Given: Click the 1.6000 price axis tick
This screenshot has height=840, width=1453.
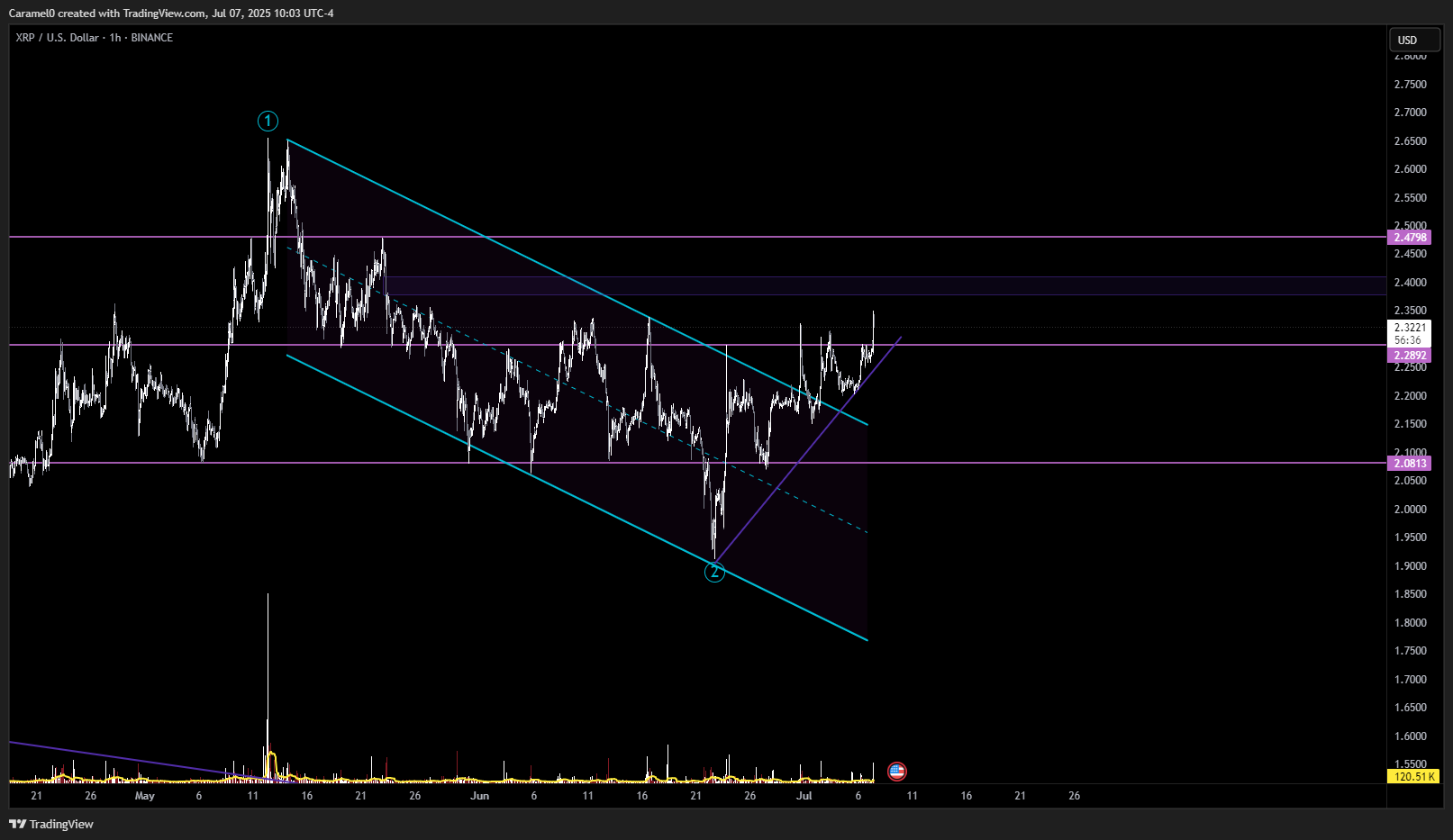Looking at the screenshot, I should pos(1411,736).
